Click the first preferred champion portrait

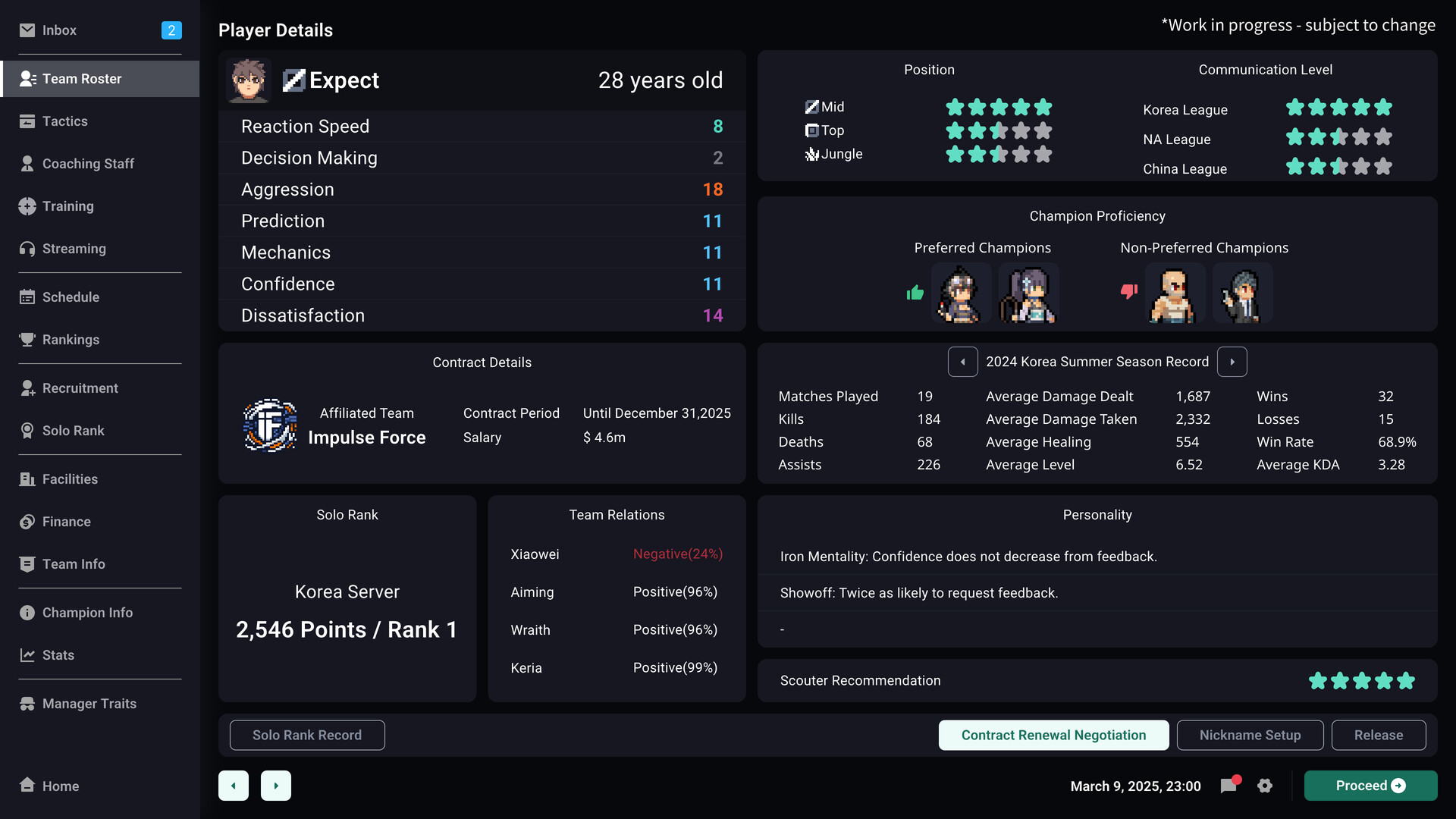click(960, 293)
